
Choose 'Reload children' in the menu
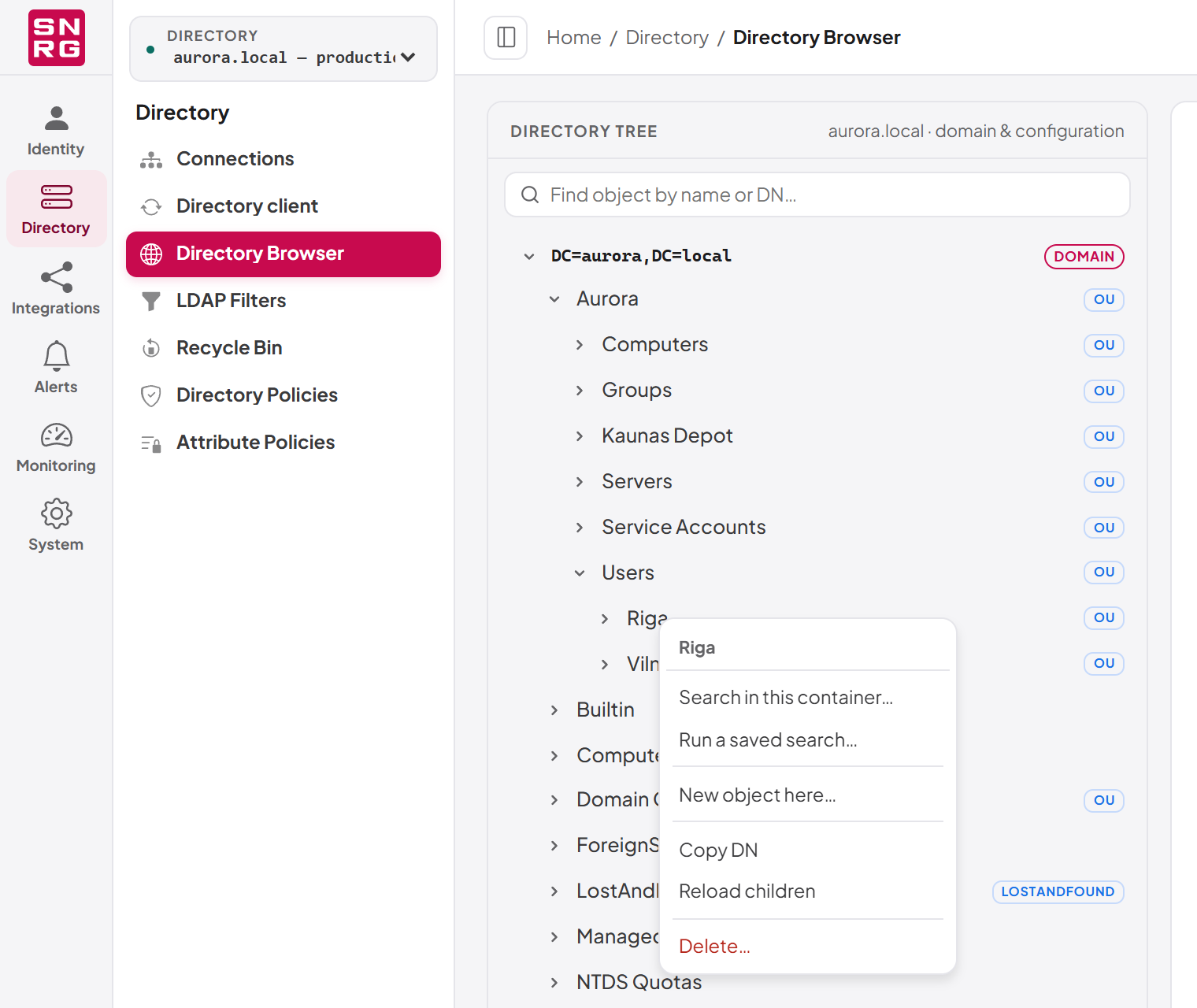(808, 891)
